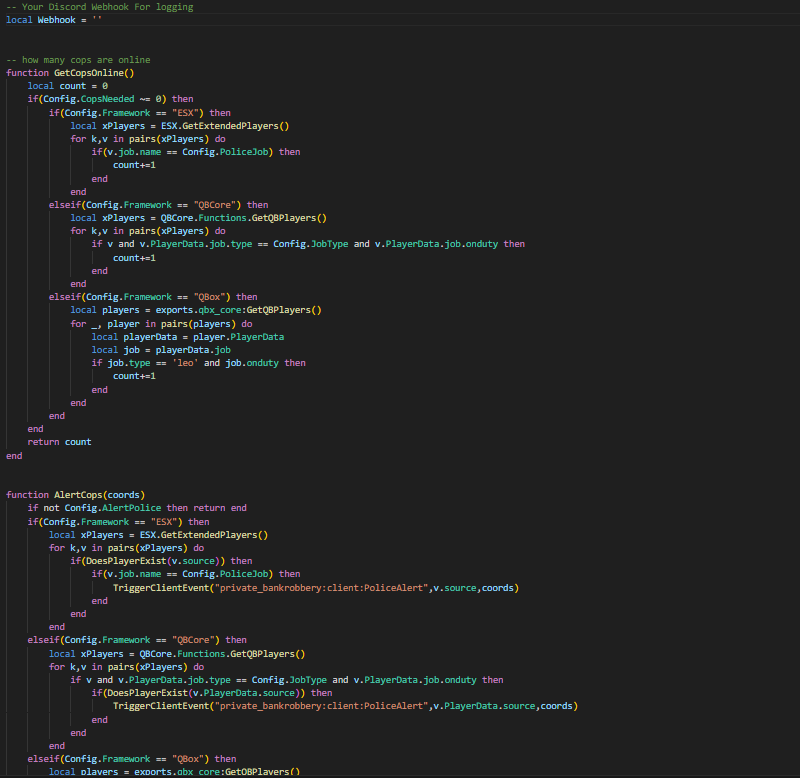Click the 'how many cops are online' comment
This screenshot has width=800, height=778.
78,60
